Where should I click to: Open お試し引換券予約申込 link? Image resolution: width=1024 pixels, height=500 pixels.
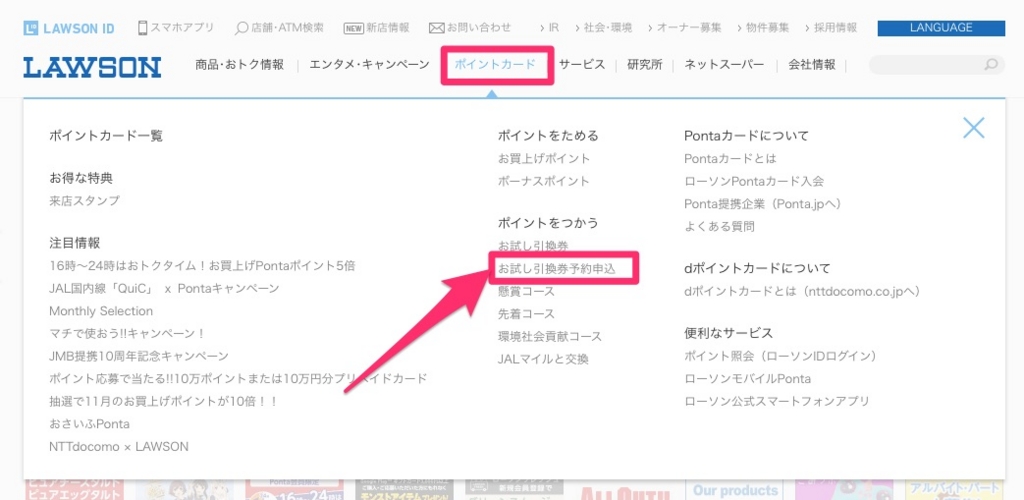tap(556, 268)
